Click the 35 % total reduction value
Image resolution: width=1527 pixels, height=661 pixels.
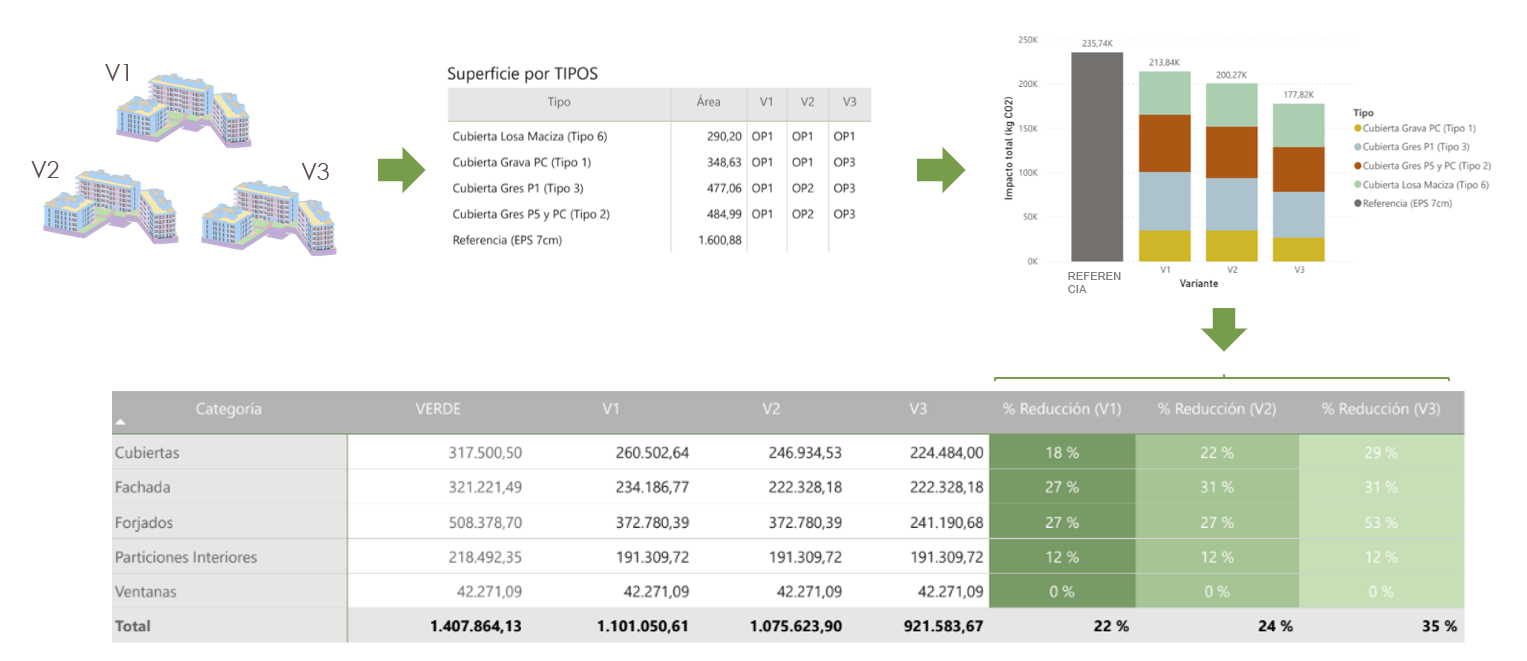click(x=1438, y=625)
